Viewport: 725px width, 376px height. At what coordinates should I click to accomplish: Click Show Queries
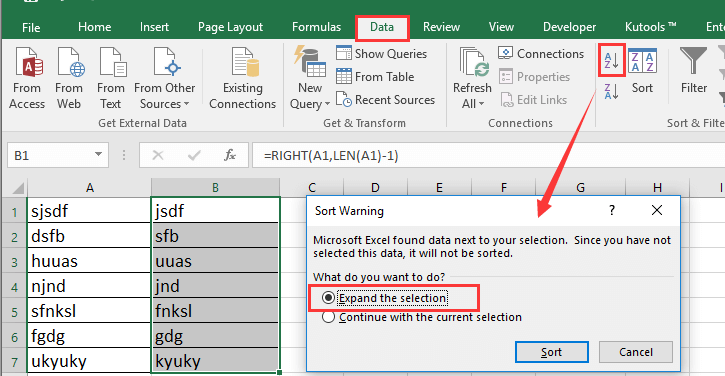pyautogui.click(x=381, y=54)
